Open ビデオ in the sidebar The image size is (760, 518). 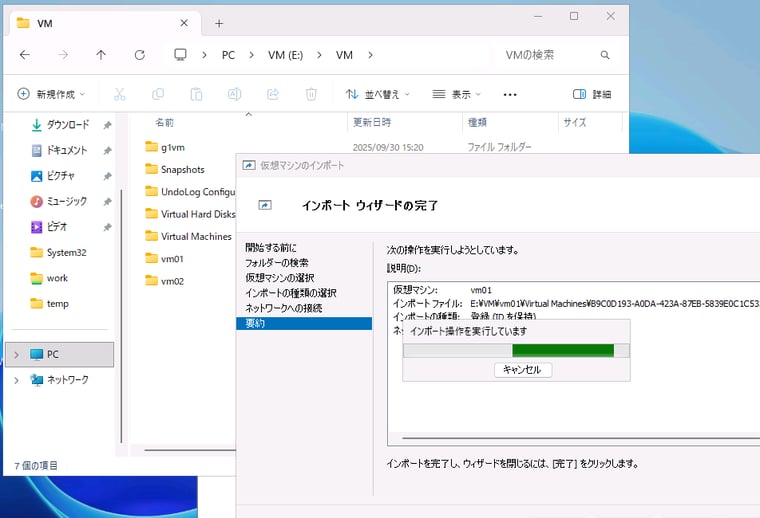tap(49, 227)
